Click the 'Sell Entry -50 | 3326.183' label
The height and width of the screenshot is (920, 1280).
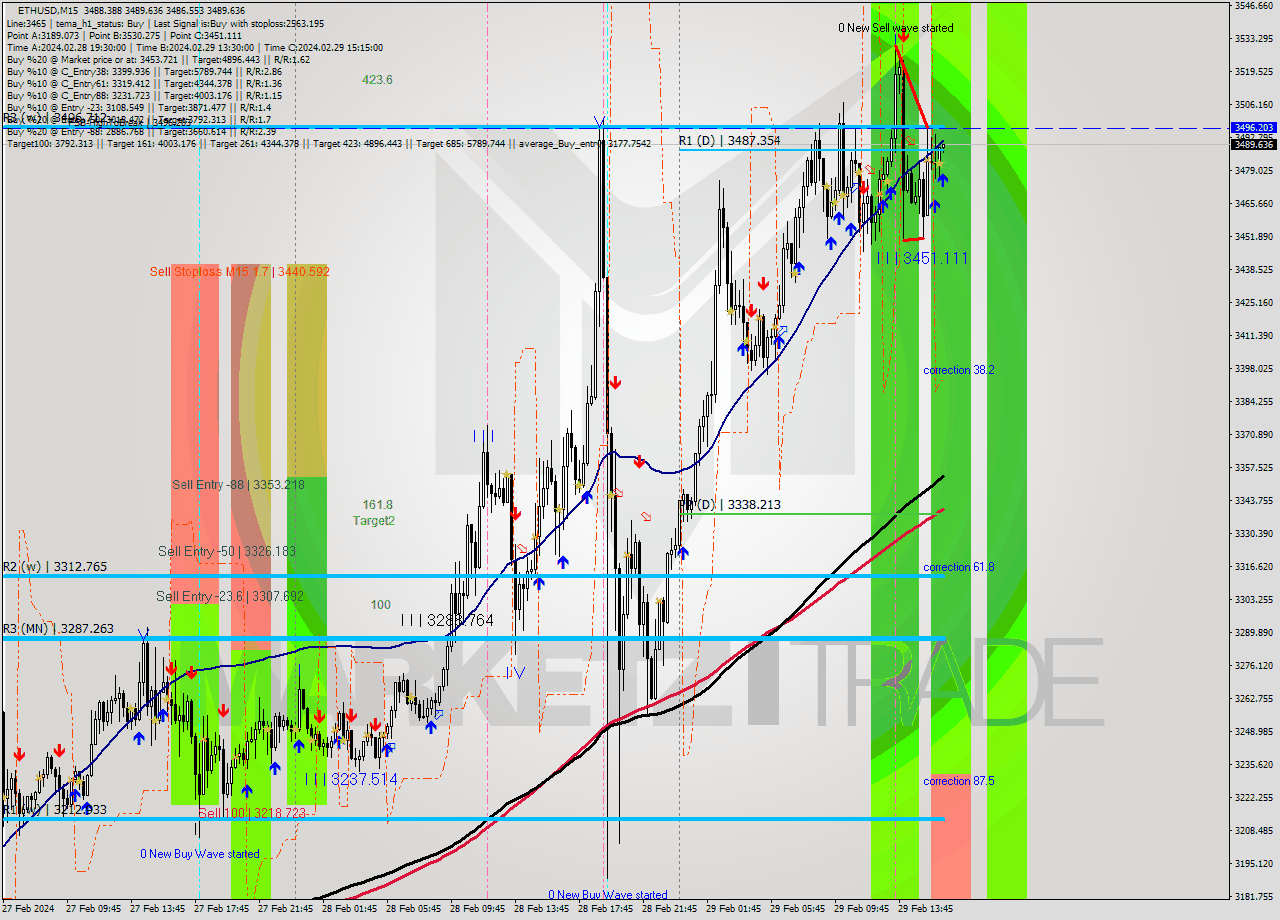(227, 551)
